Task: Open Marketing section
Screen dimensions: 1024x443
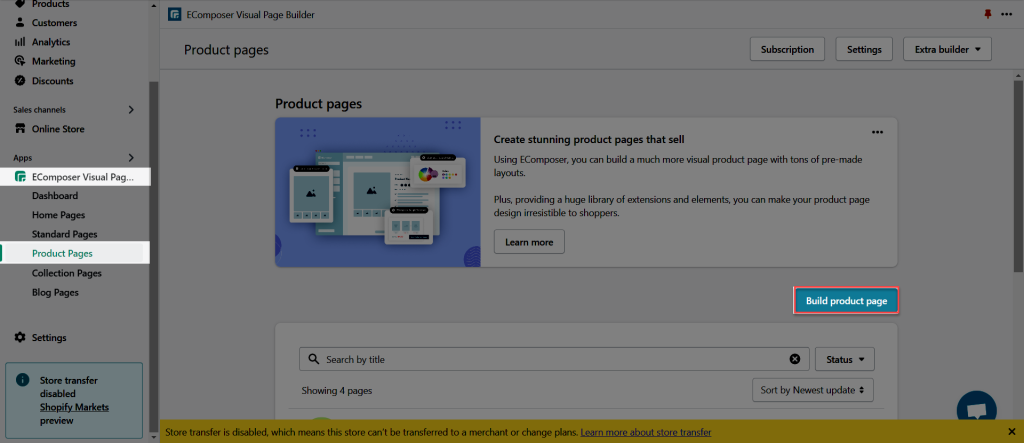Action: [x=54, y=61]
